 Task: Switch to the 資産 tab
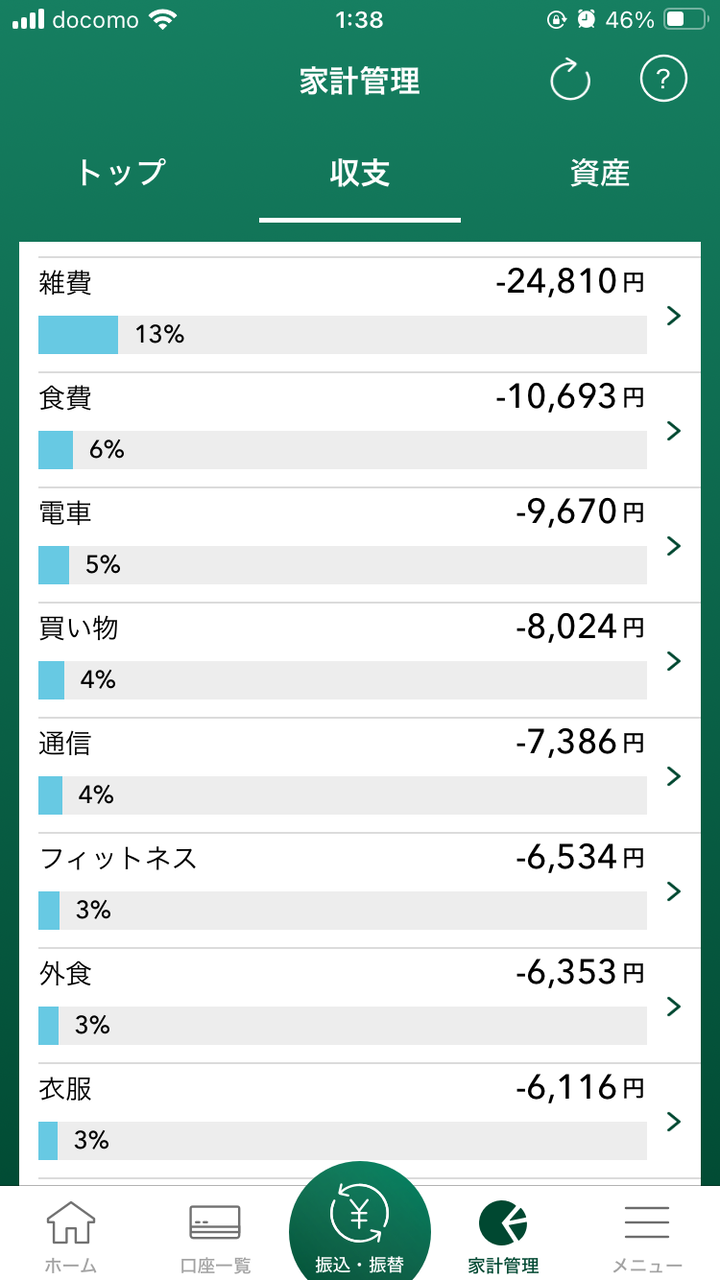tap(600, 173)
